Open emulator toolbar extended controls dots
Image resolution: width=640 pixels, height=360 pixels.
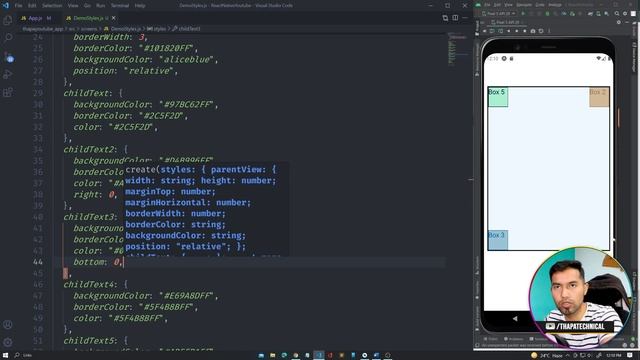(549, 31)
